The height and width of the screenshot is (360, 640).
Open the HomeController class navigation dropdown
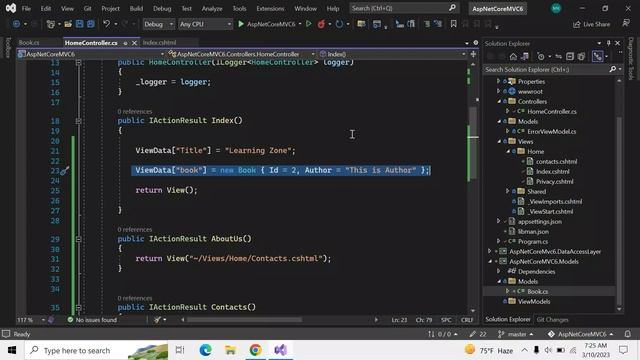[x=242, y=54]
